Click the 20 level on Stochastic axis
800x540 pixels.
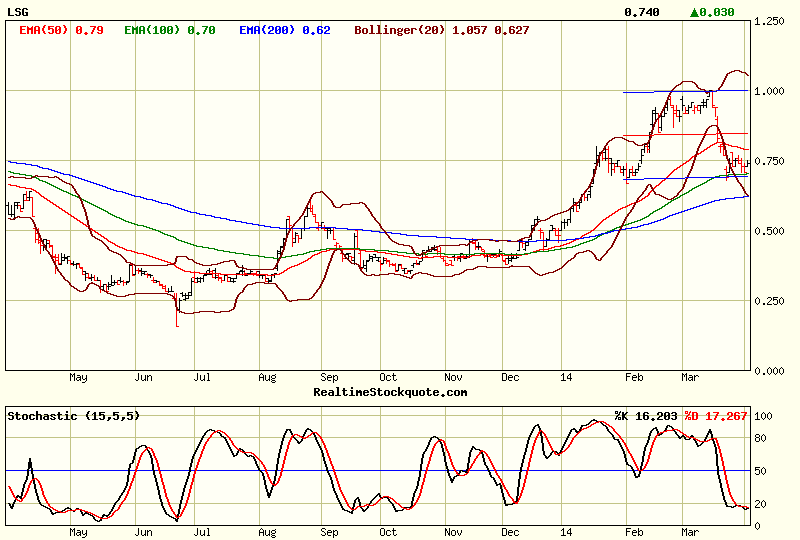[x=760, y=504]
